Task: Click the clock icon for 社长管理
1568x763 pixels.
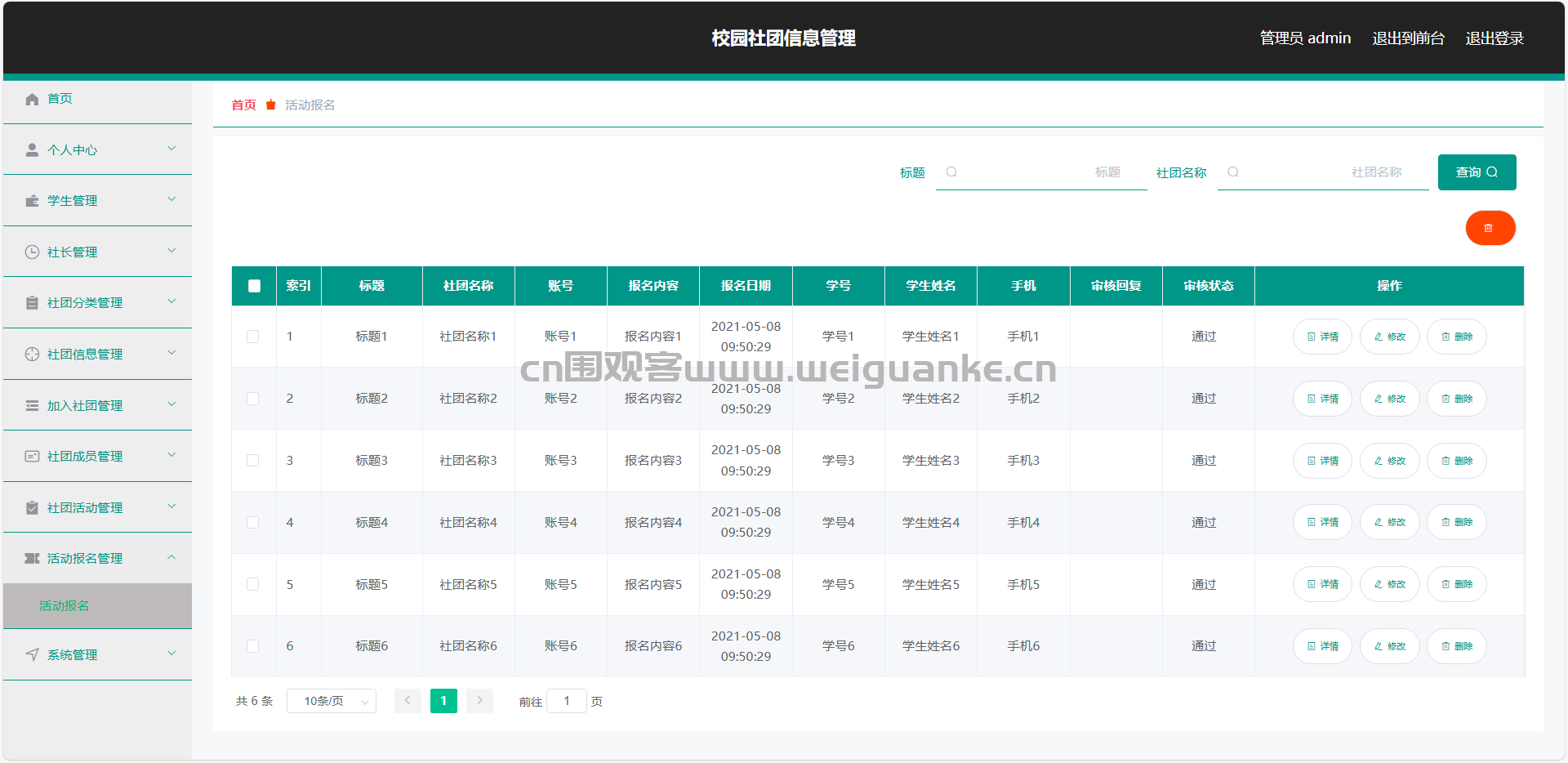Action: click(x=32, y=252)
